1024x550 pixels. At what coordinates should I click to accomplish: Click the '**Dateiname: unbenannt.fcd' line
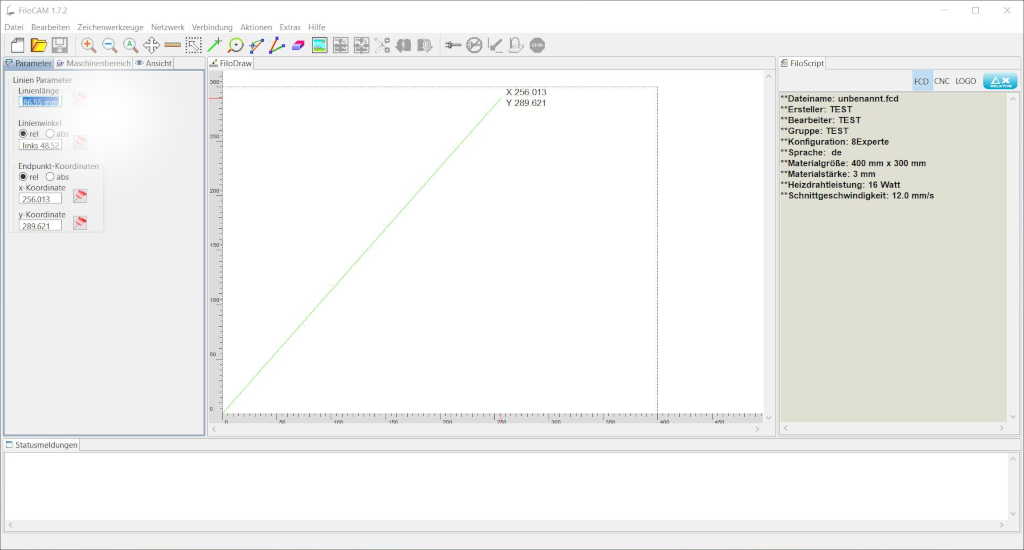coord(839,99)
